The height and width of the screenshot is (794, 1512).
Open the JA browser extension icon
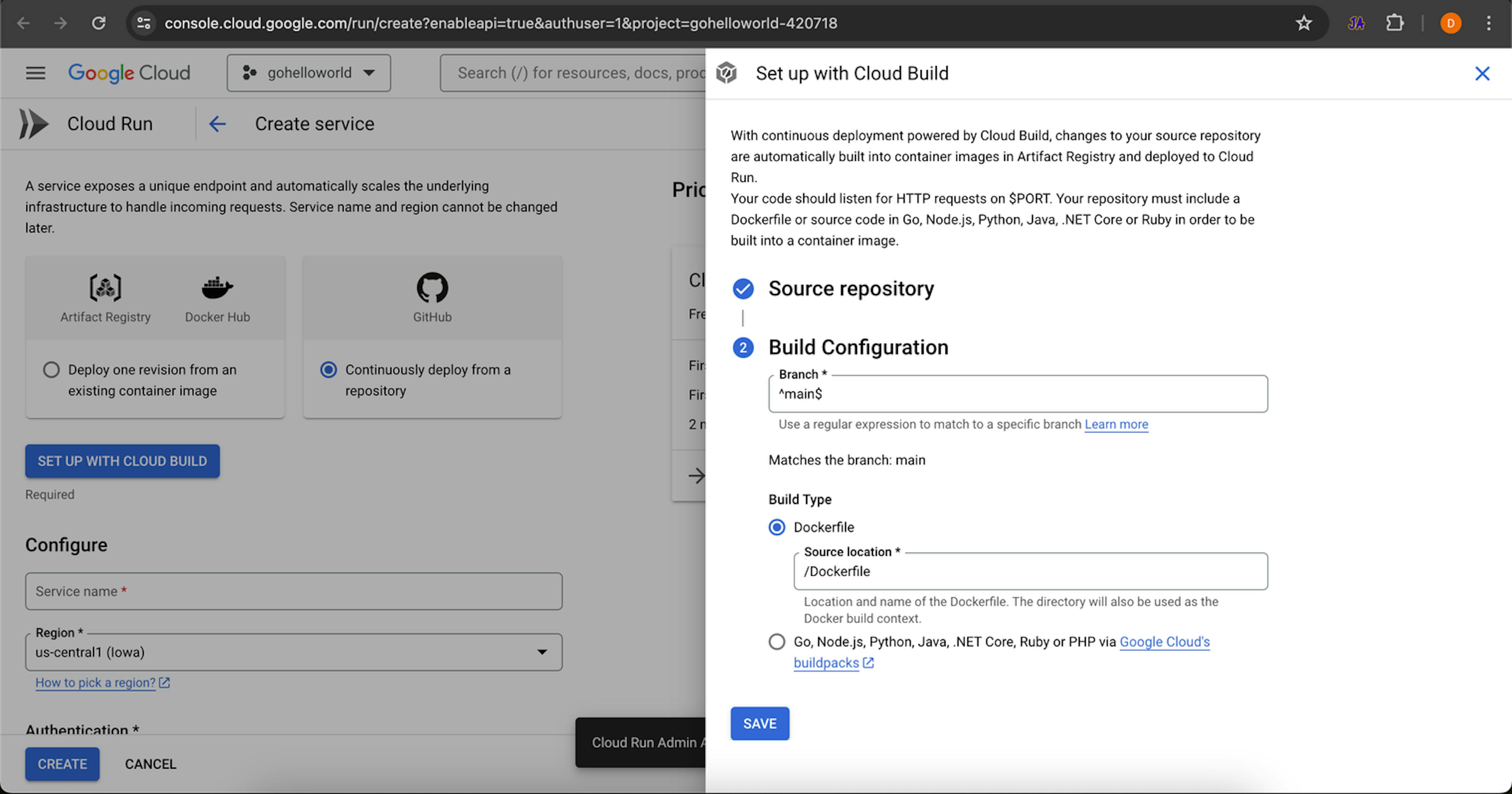[x=1356, y=24]
